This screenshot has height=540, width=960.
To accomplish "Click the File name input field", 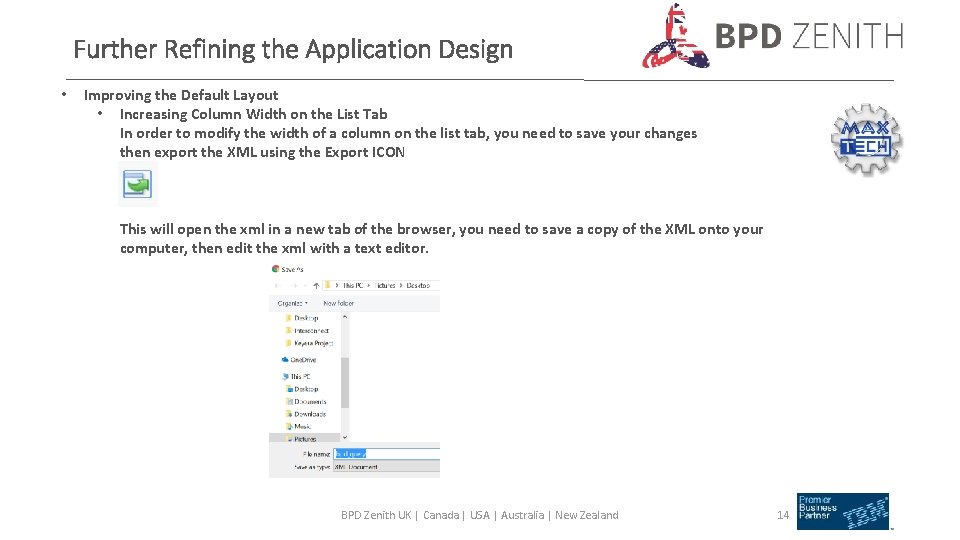I will 386,454.
